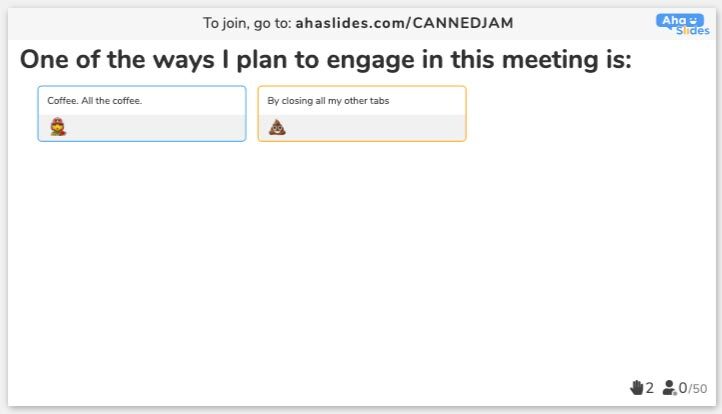This screenshot has height=414, width=722.
Task: Click the word Slides in the logo
Action: 693,31
